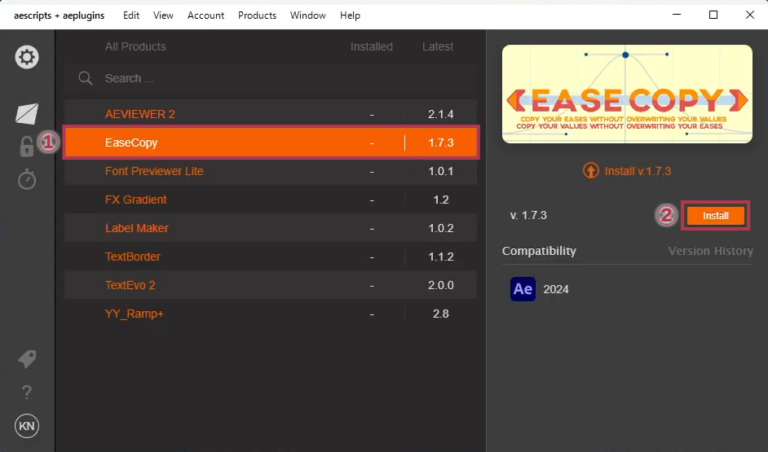Click the orange upload arrow install icon
Image resolution: width=768 pixels, height=452 pixels.
pyautogui.click(x=591, y=171)
